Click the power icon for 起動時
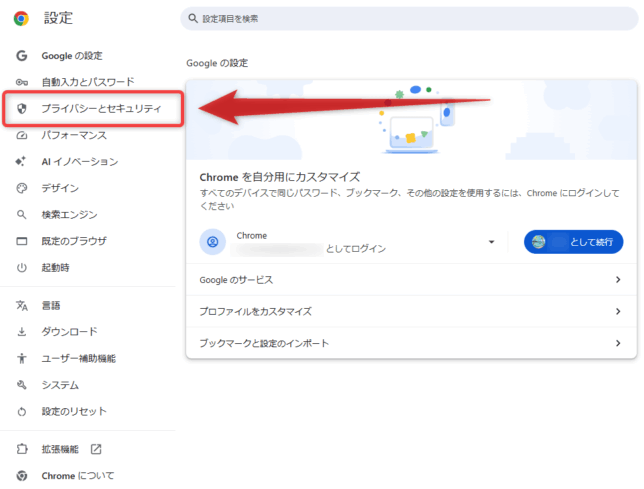644x489 pixels. point(22,268)
